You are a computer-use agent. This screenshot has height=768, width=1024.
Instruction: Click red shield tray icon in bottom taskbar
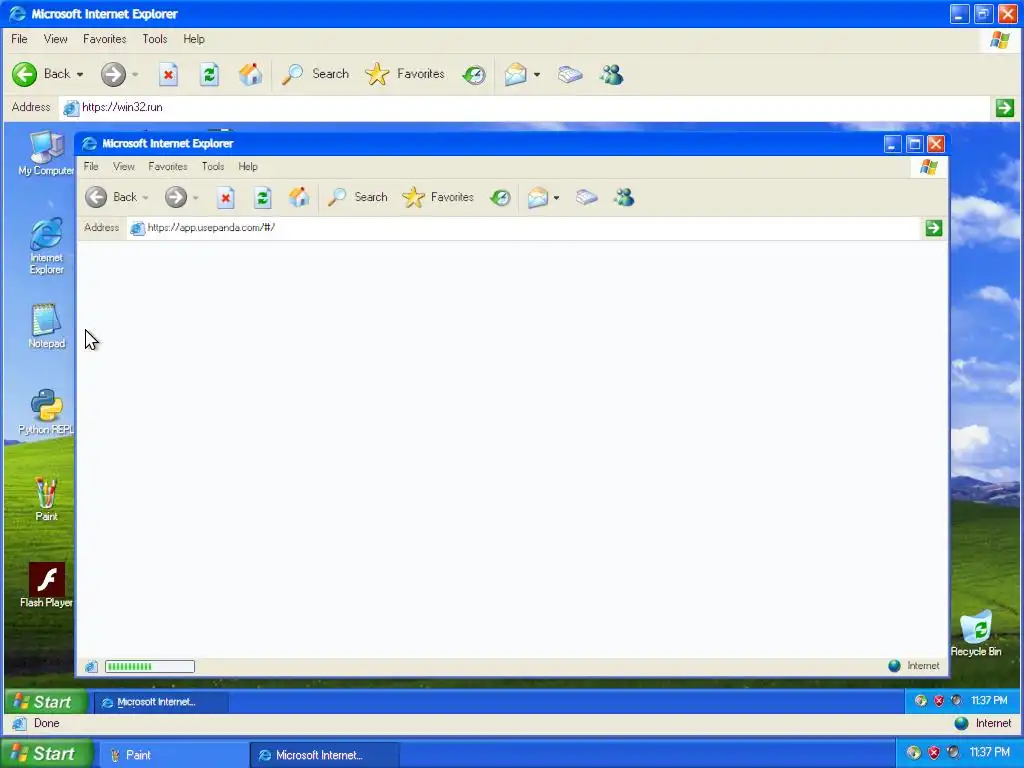(x=934, y=753)
